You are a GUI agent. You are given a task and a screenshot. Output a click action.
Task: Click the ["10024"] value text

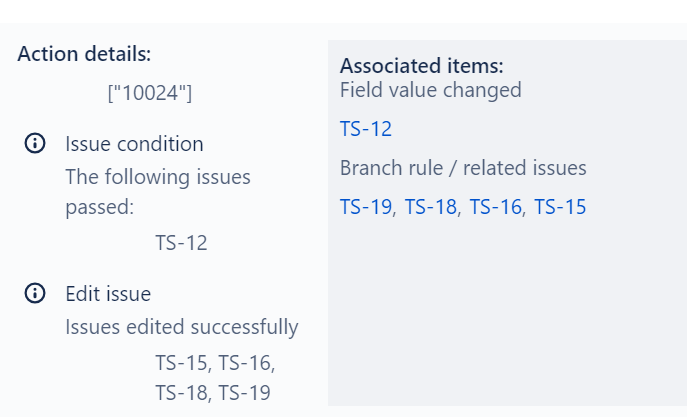click(150, 93)
